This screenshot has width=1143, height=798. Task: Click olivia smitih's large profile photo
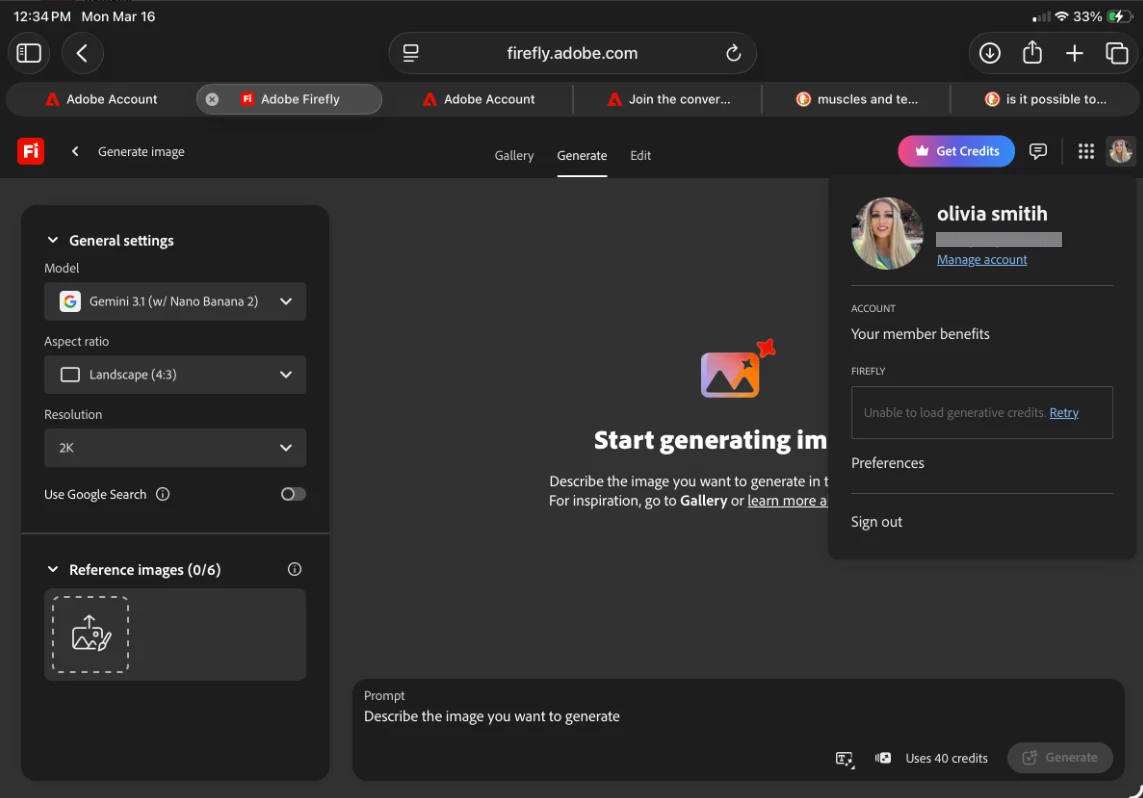(x=887, y=233)
